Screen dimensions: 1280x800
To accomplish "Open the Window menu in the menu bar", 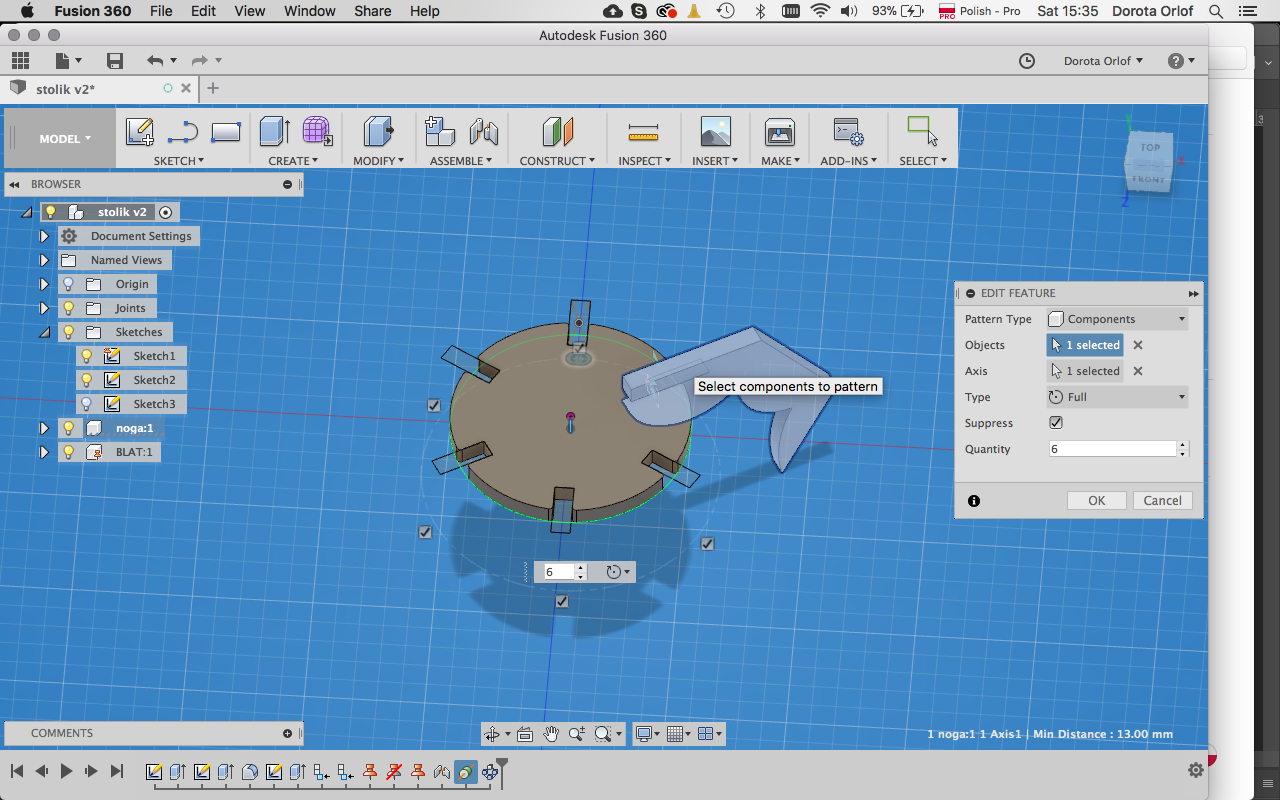I will click(x=309, y=11).
